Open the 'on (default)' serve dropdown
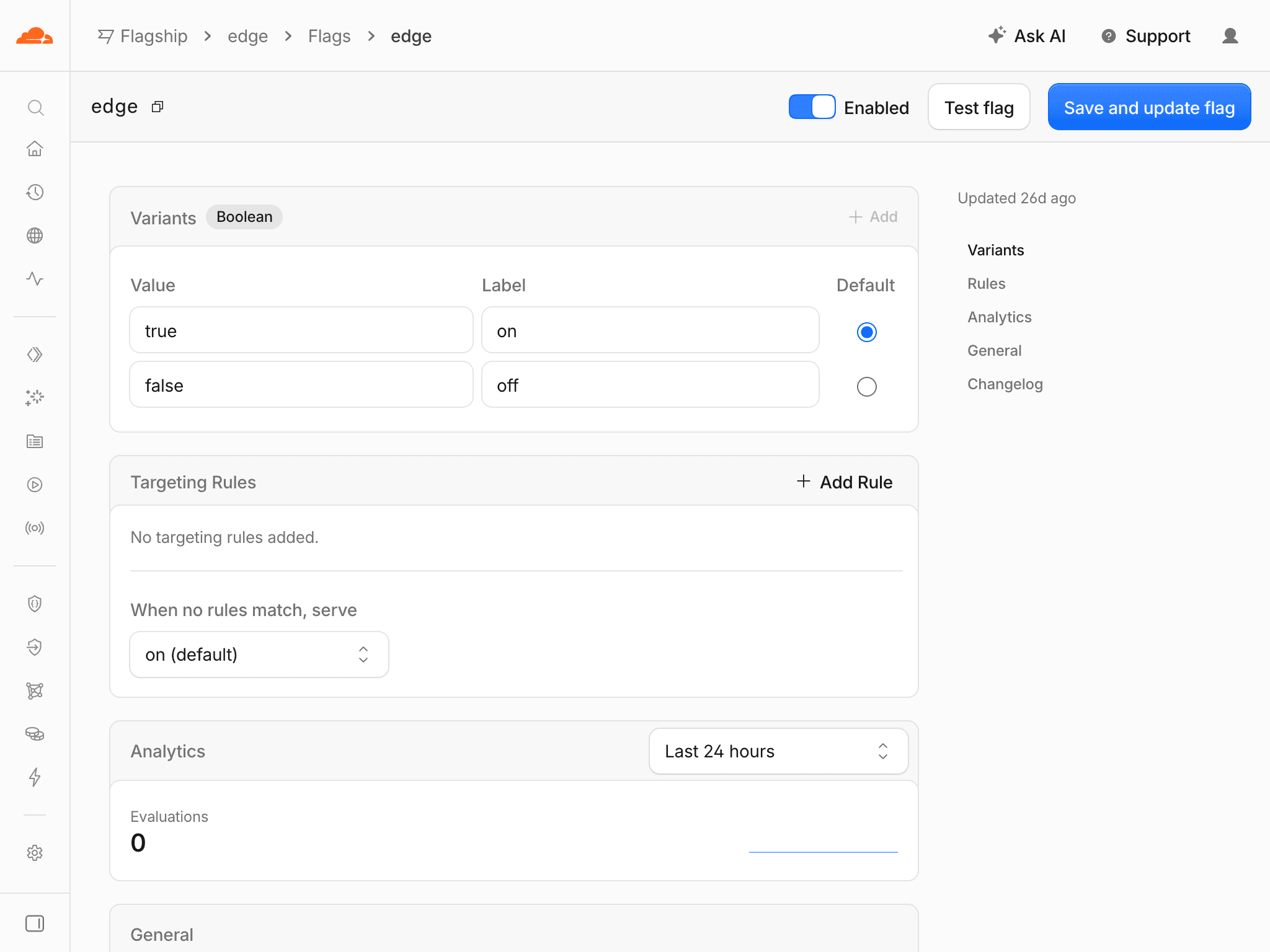 pyautogui.click(x=259, y=654)
